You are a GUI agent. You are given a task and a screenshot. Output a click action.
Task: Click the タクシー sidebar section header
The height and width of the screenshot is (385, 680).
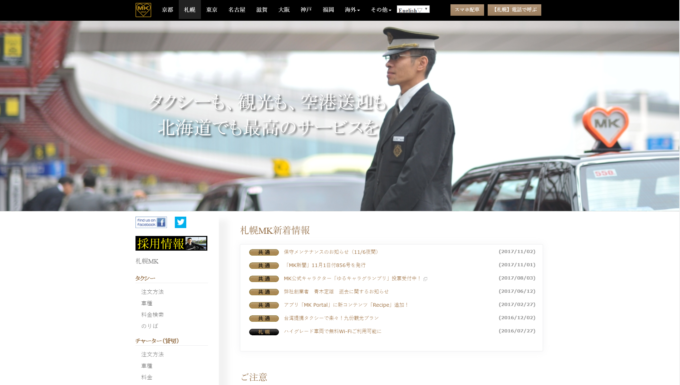pyautogui.click(x=145, y=278)
